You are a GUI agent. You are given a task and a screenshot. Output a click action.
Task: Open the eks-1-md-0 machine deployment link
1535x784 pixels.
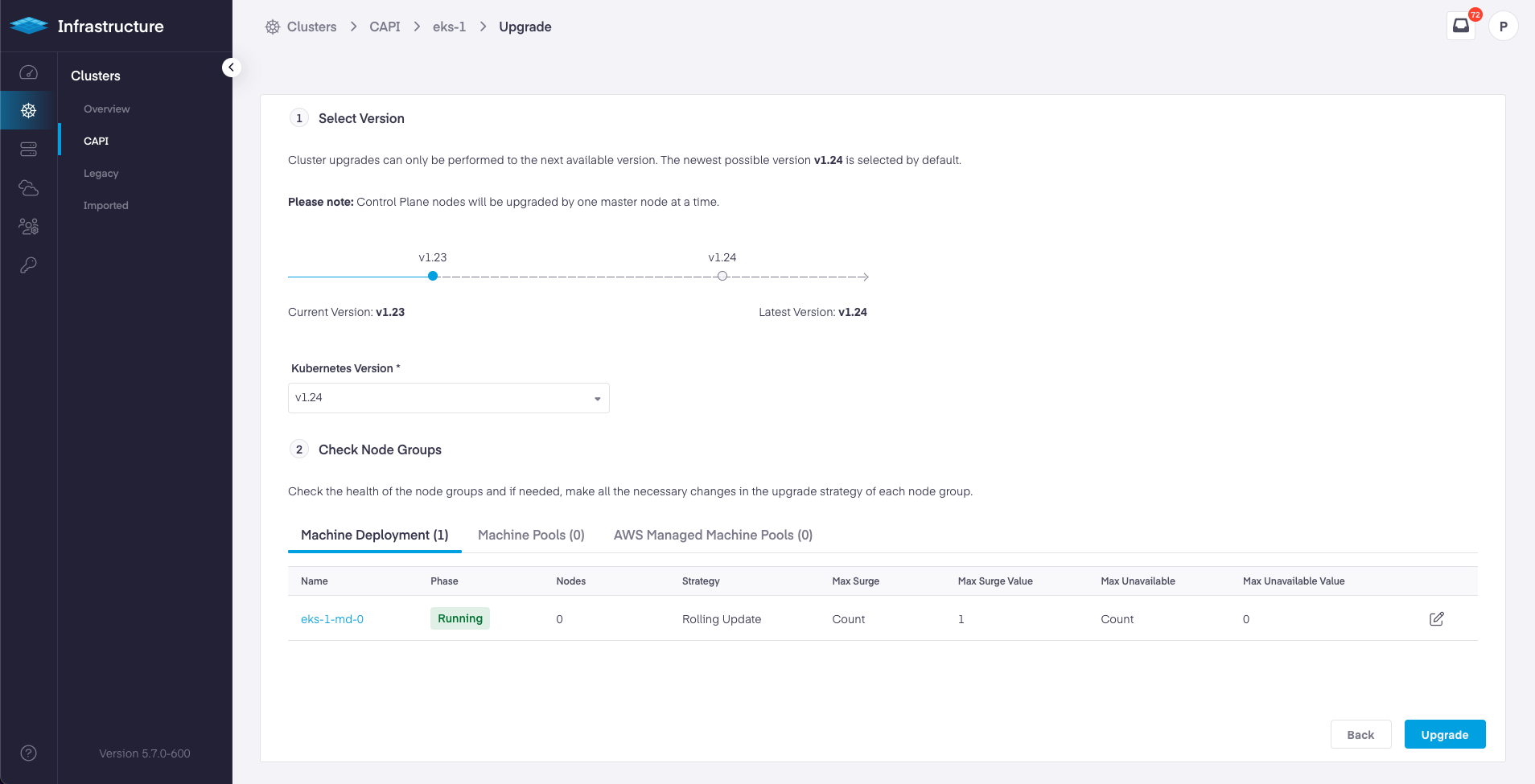coord(332,619)
